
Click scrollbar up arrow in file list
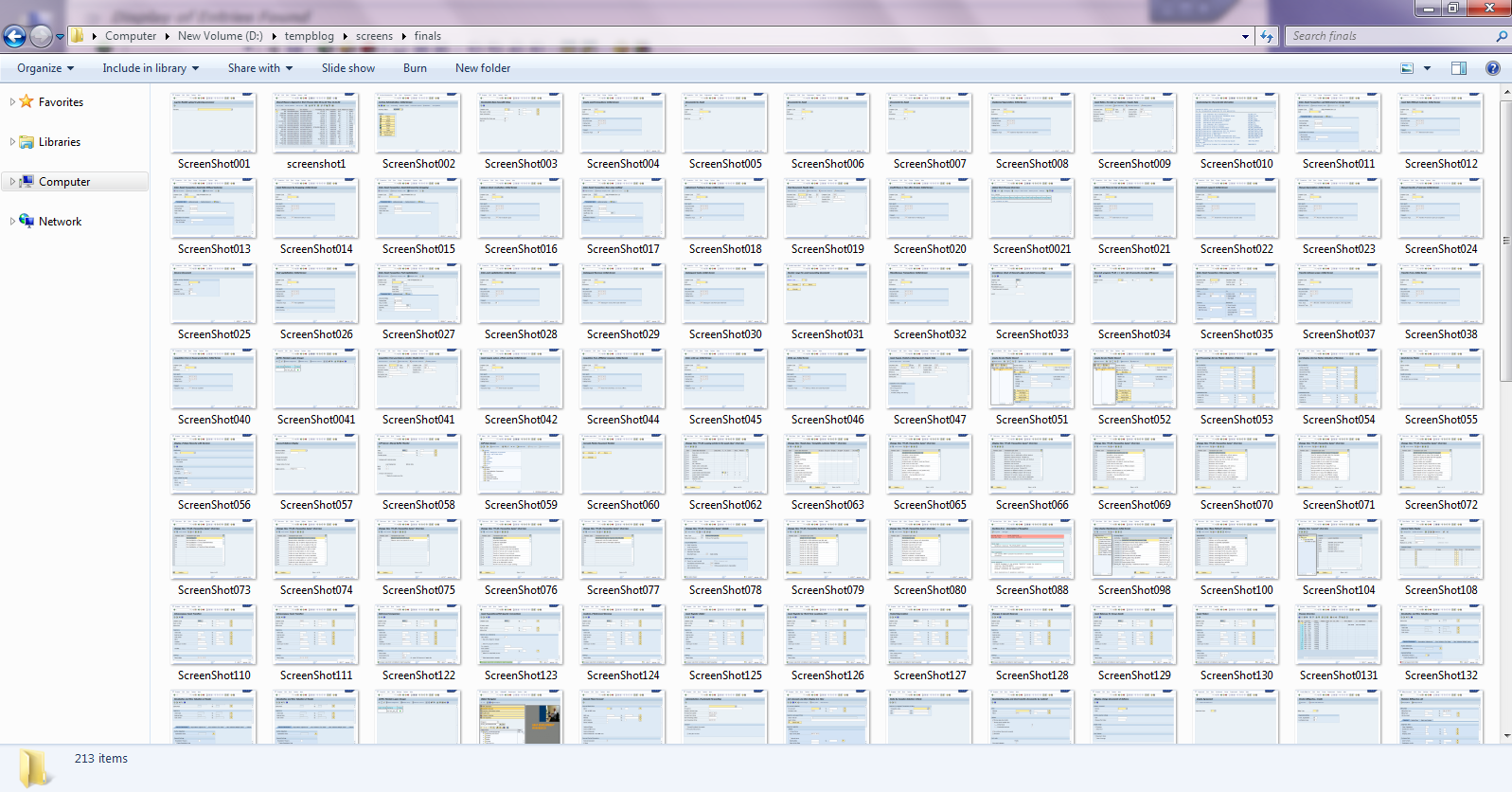coord(1505,92)
